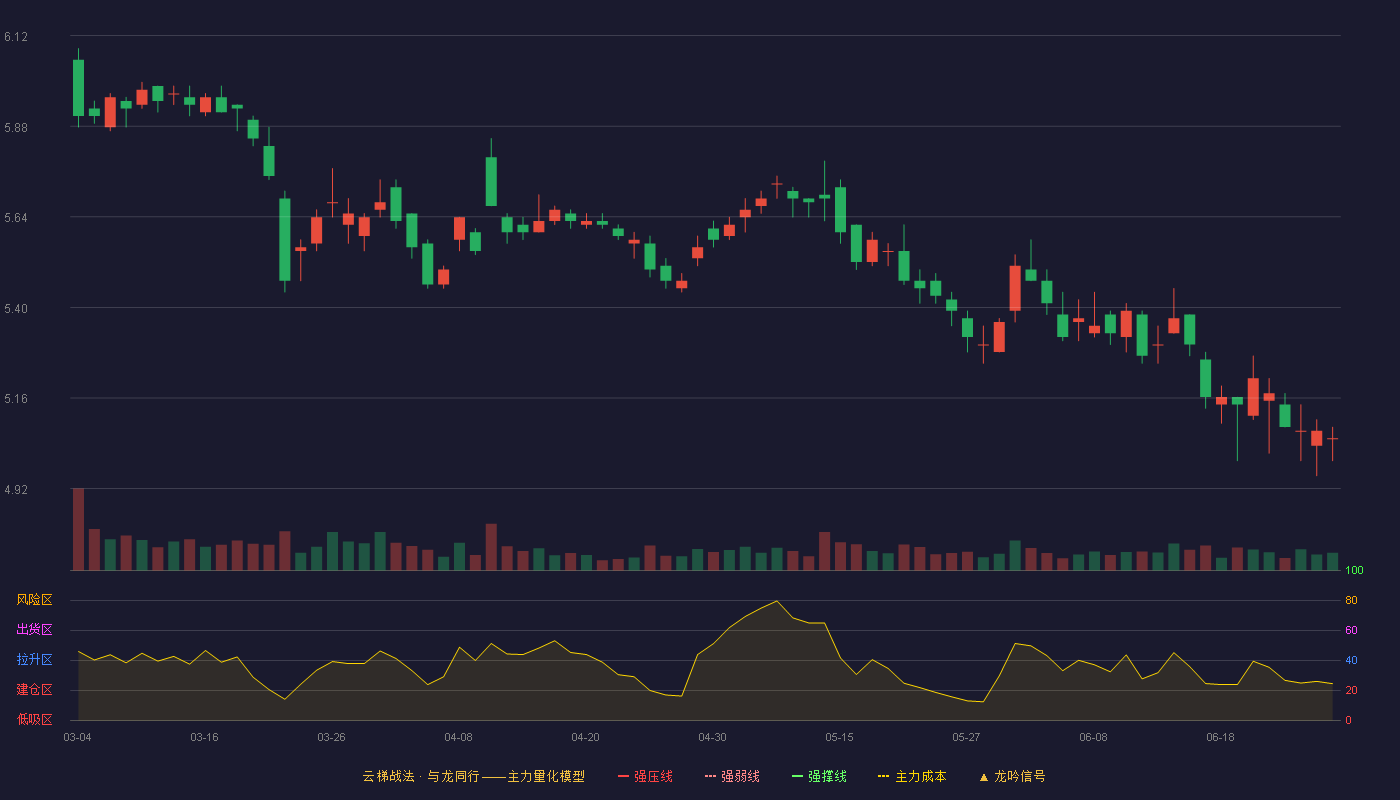This screenshot has height=800, width=1400.
Task: Click the 6.12 price axis label
Action: (16, 37)
